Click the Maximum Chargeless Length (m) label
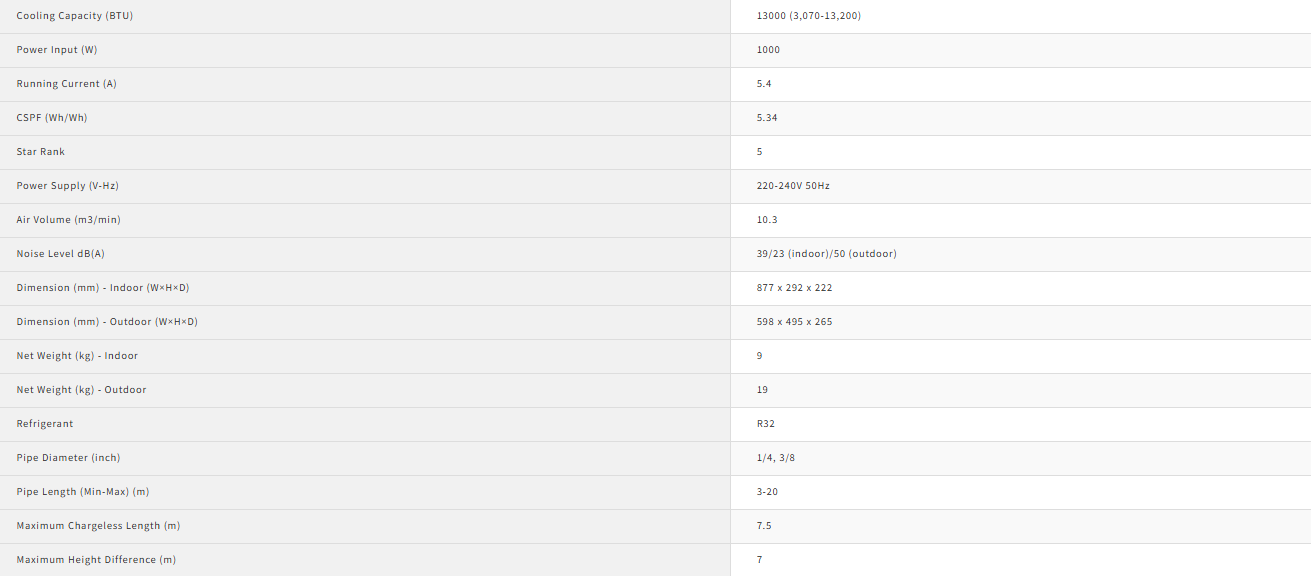The image size is (1311, 576). [98, 526]
